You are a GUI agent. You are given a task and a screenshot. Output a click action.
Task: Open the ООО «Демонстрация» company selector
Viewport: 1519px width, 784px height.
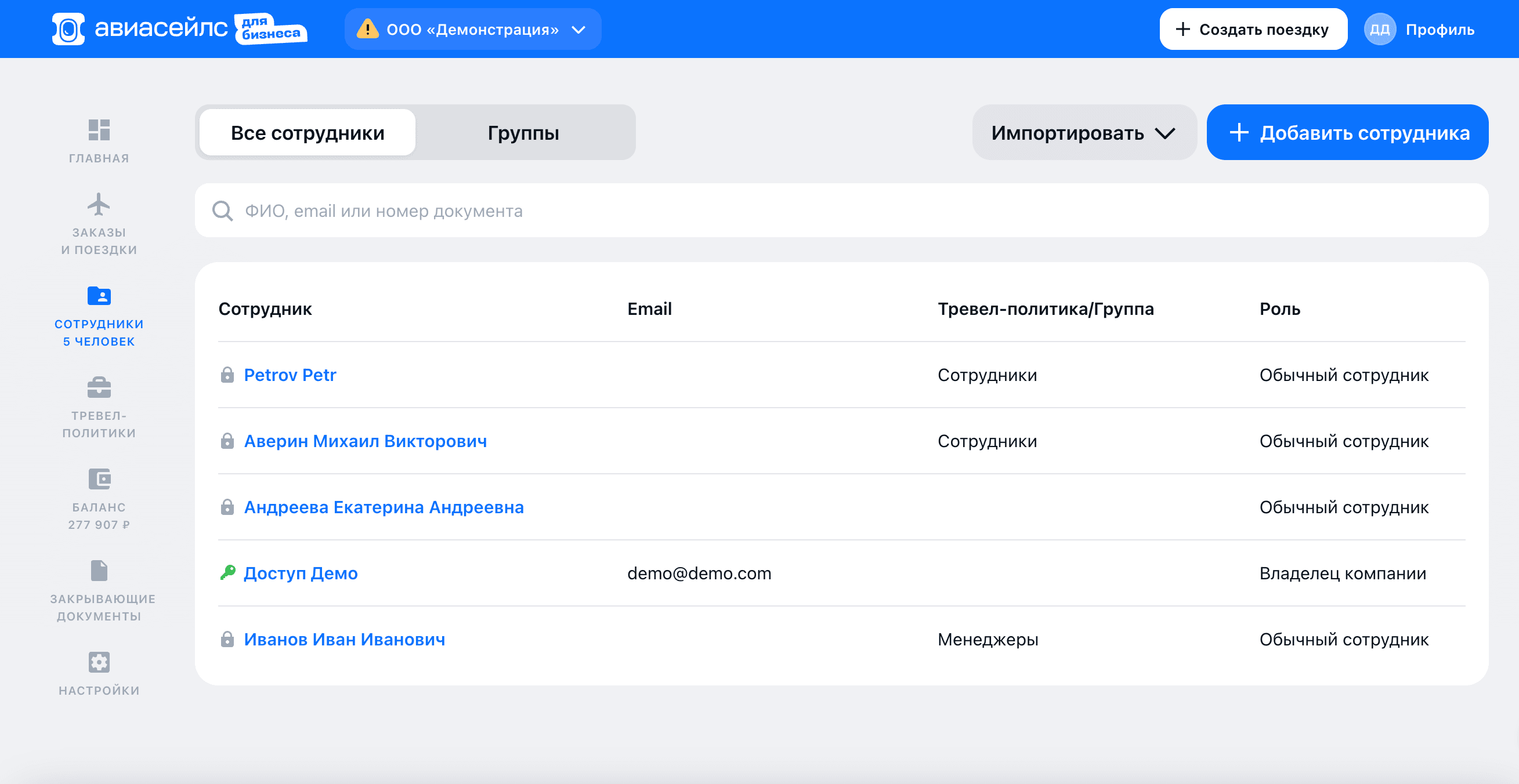pos(472,29)
